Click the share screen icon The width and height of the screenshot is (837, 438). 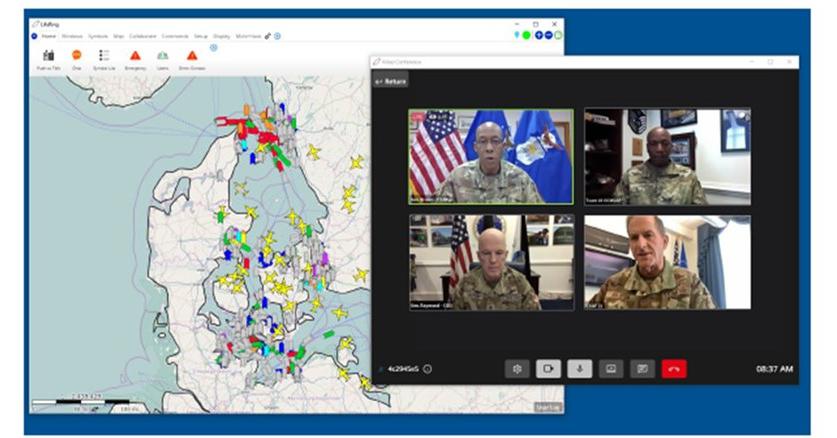pyautogui.click(x=611, y=369)
